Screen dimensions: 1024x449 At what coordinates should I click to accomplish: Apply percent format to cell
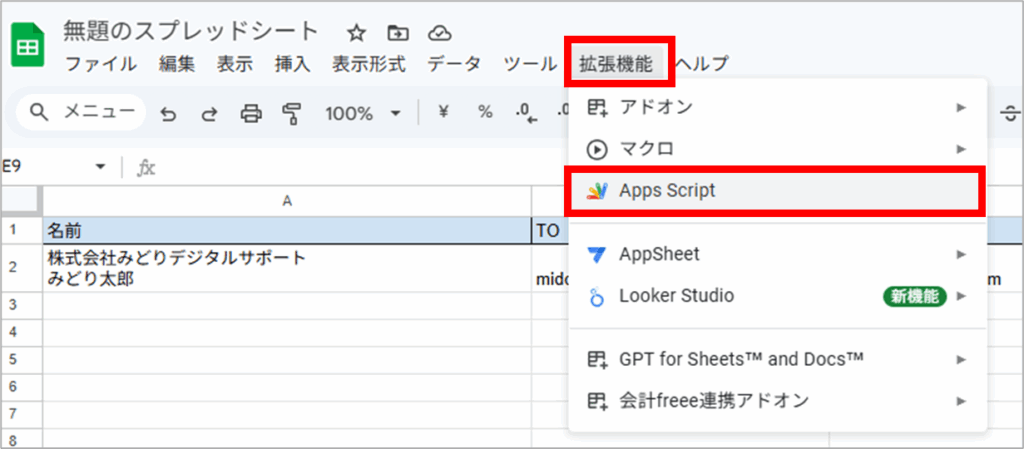point(485,112)
